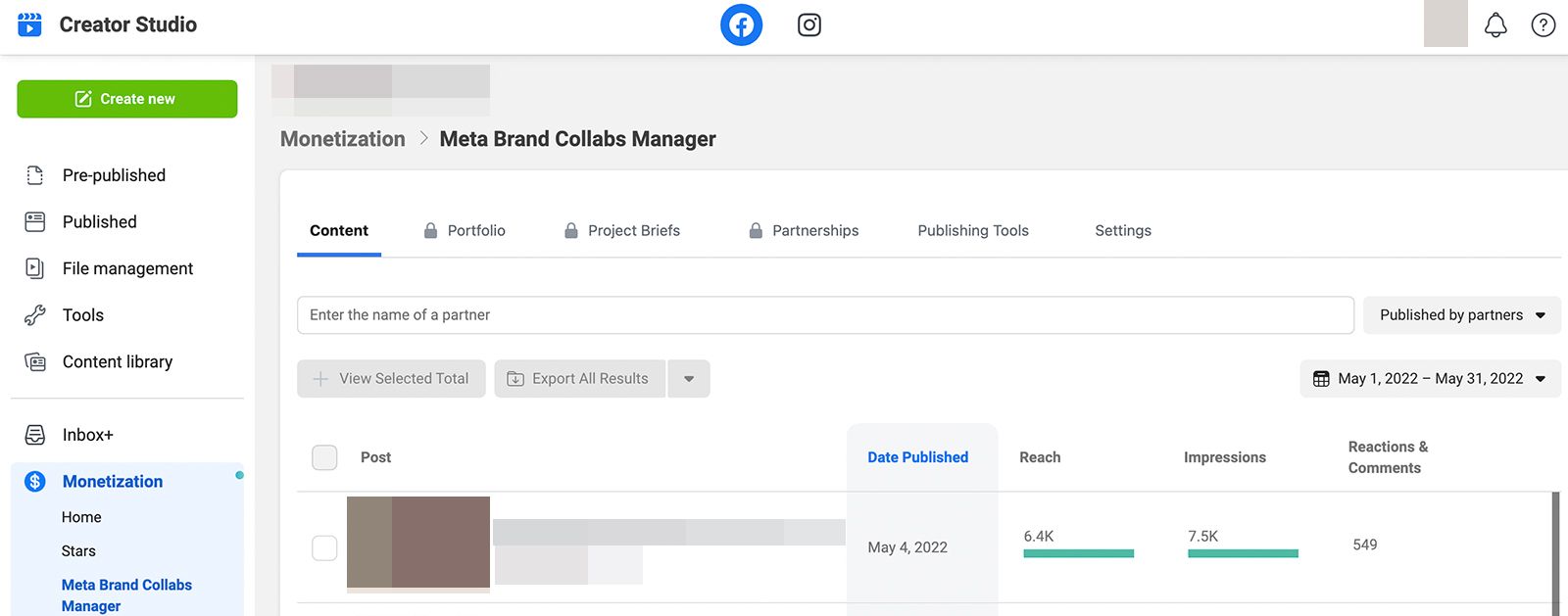Screen dimensions: 1568x616
Task: Select the locked Partnerships tab
Action: coord(804,231)
